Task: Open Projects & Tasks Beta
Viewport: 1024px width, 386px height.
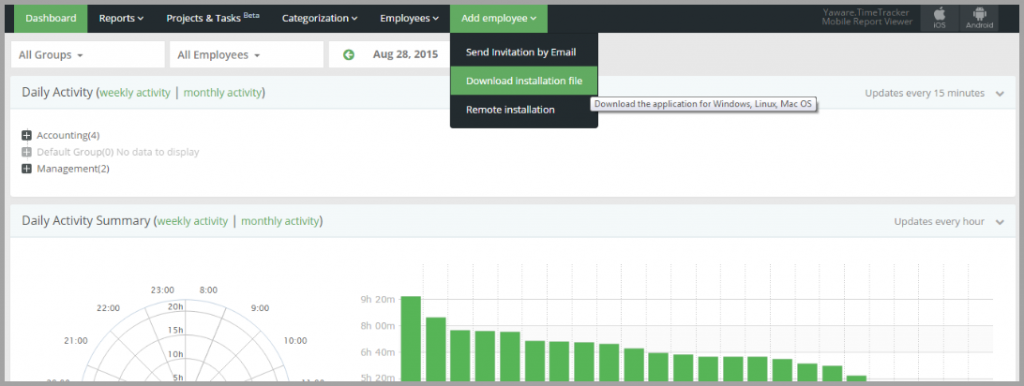Action: 213,18
